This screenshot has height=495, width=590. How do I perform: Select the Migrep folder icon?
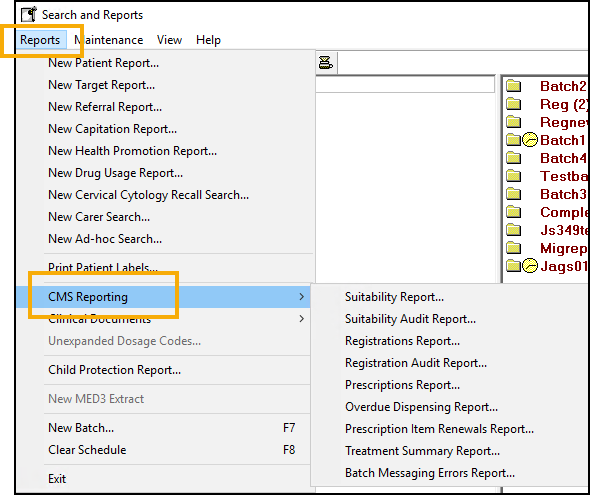pyautogui.click(x=514, y=248)
